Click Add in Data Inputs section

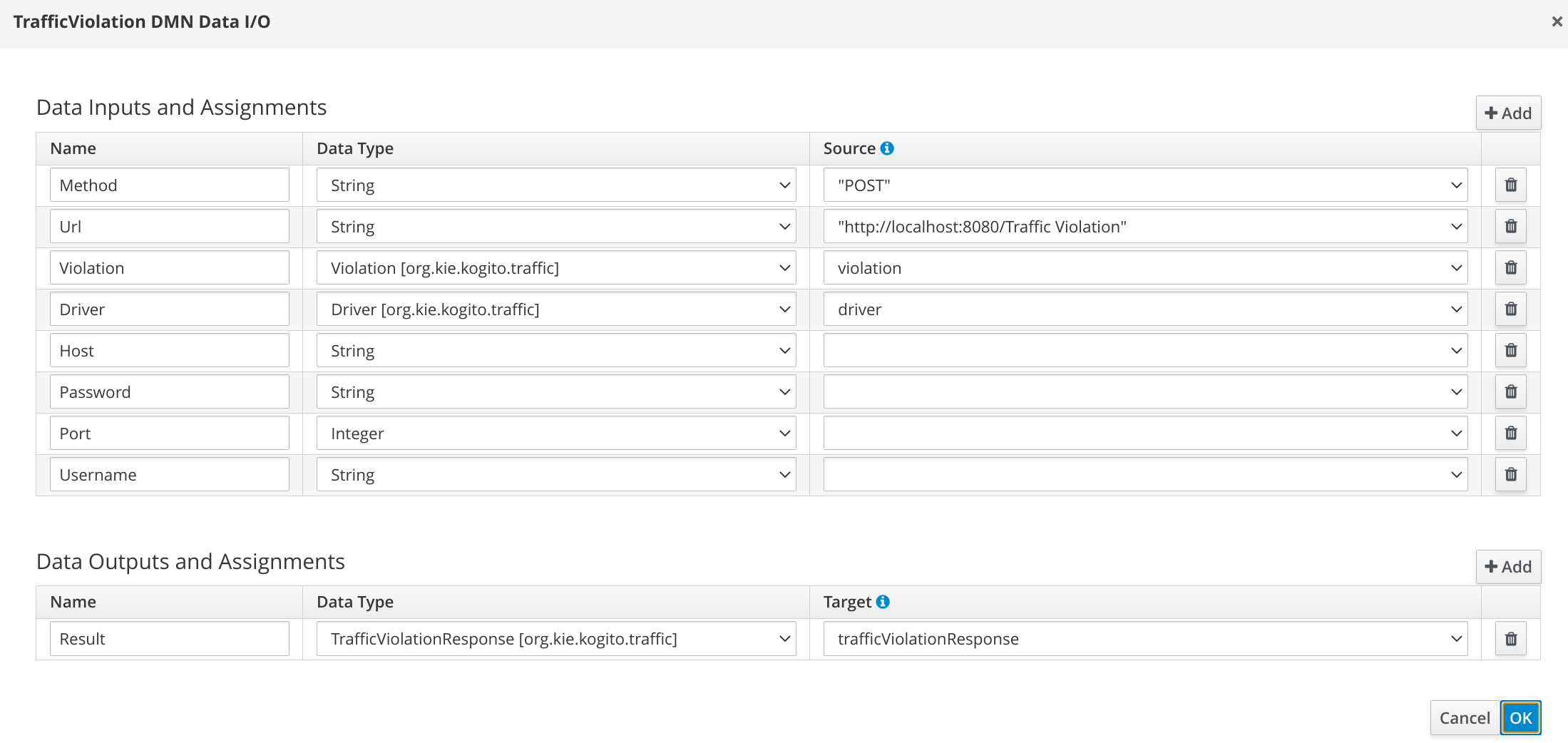(1507, 112)
